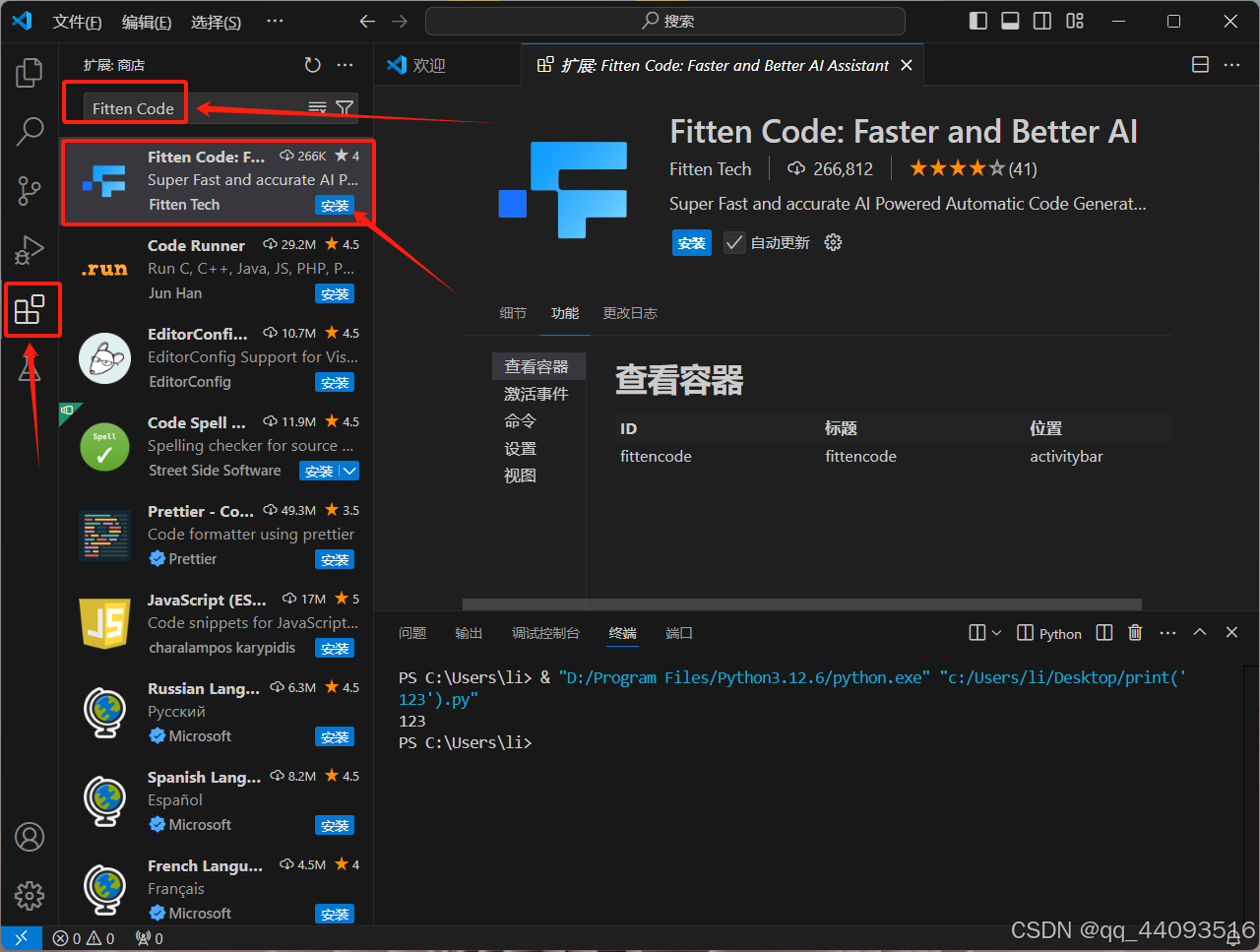The height and width of the screenshot is (952, 1260).
Task: Select 激活事件 in feature list
Action: (536, 394)
